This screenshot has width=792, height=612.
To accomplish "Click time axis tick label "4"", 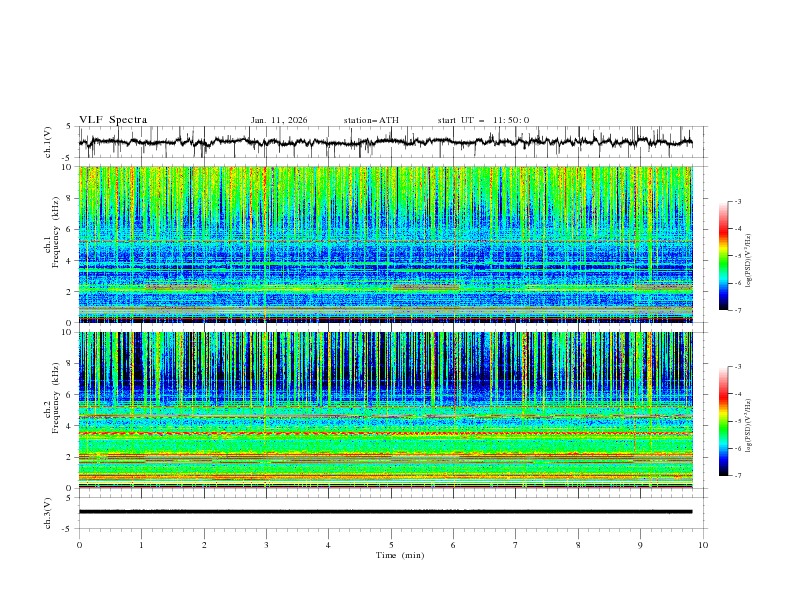I will pyautogui.click(x=328, y=545).
